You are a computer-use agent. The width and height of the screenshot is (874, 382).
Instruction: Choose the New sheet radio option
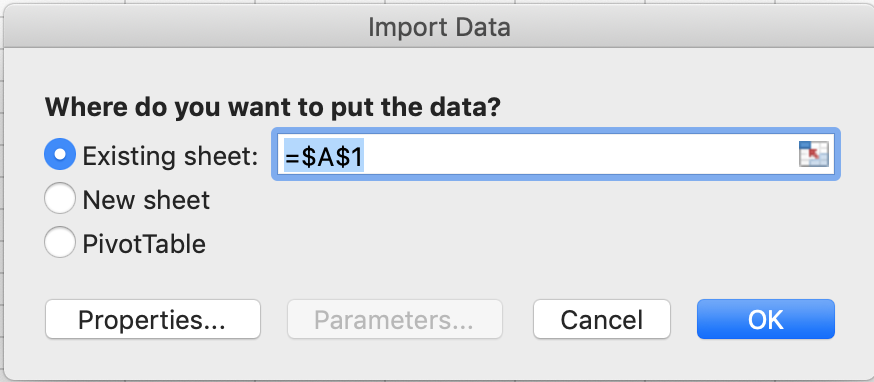60,198
